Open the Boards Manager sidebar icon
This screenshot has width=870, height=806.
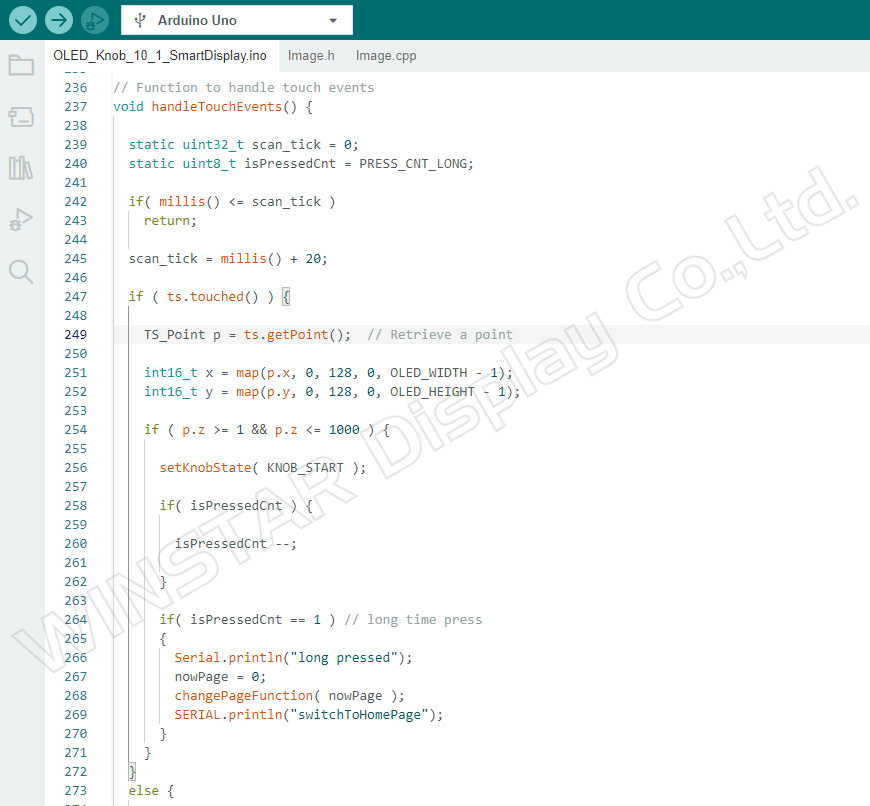click(x=22, y=116)
